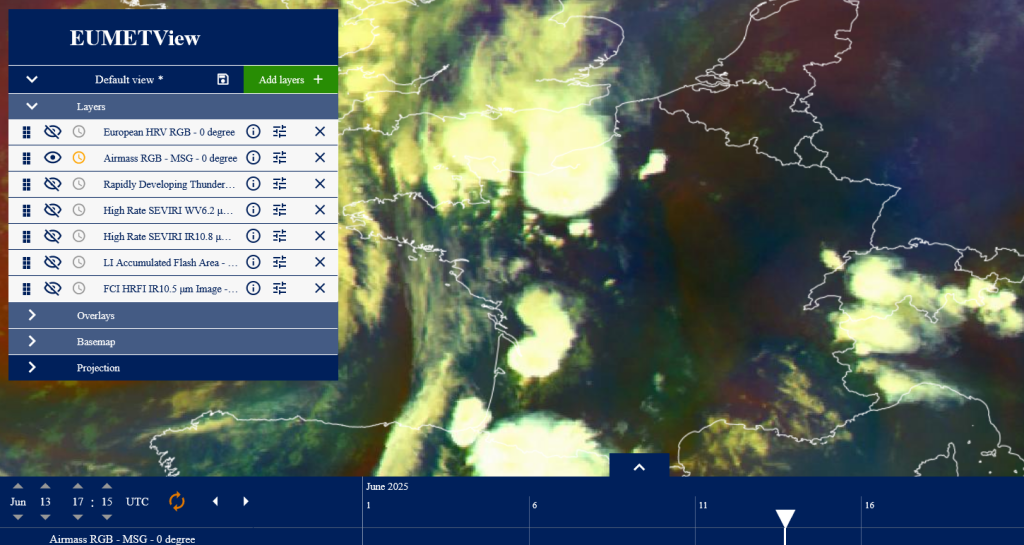The width and height of the screenshot is (1024, 545).
Task: Remove the Airmass RGB - MSG layer
Action: click(320, 158)
